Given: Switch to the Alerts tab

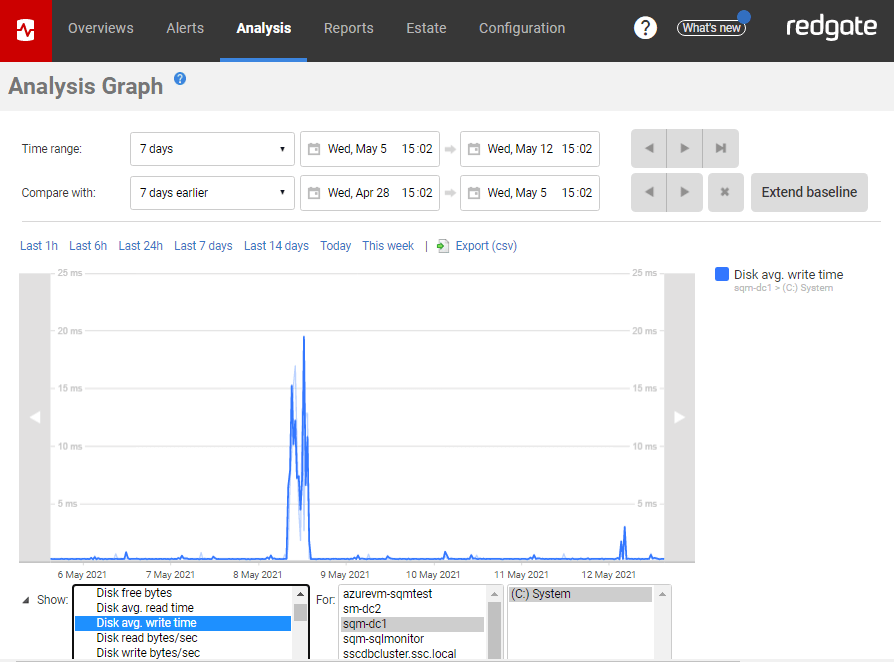Looking at the screenshot, I should point(185,28).
